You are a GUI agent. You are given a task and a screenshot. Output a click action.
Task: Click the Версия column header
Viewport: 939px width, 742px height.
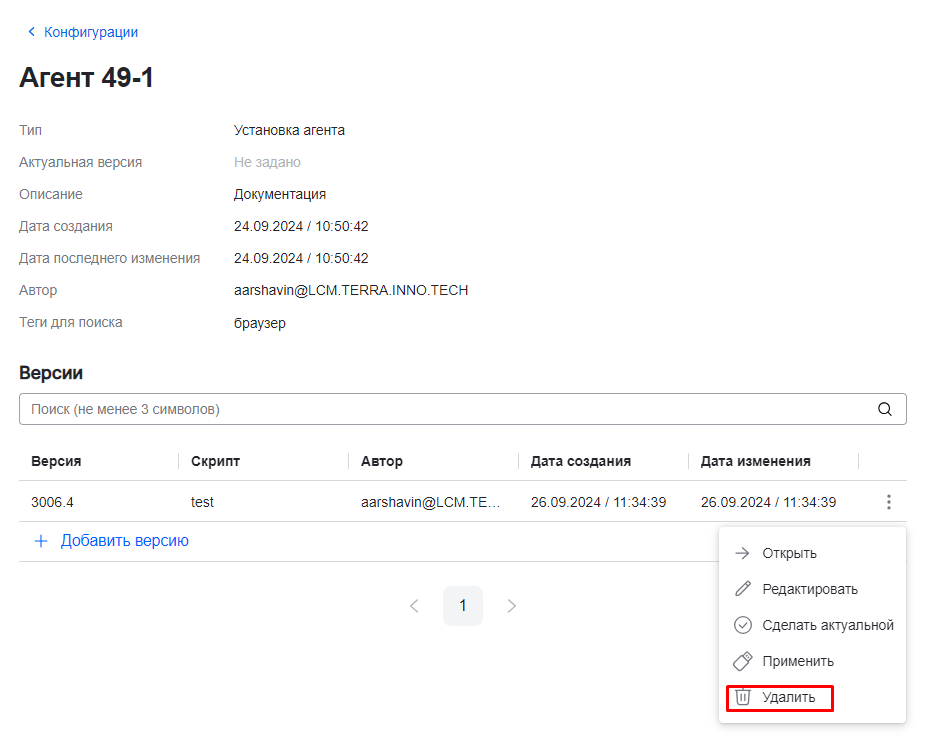coord(56,461)
